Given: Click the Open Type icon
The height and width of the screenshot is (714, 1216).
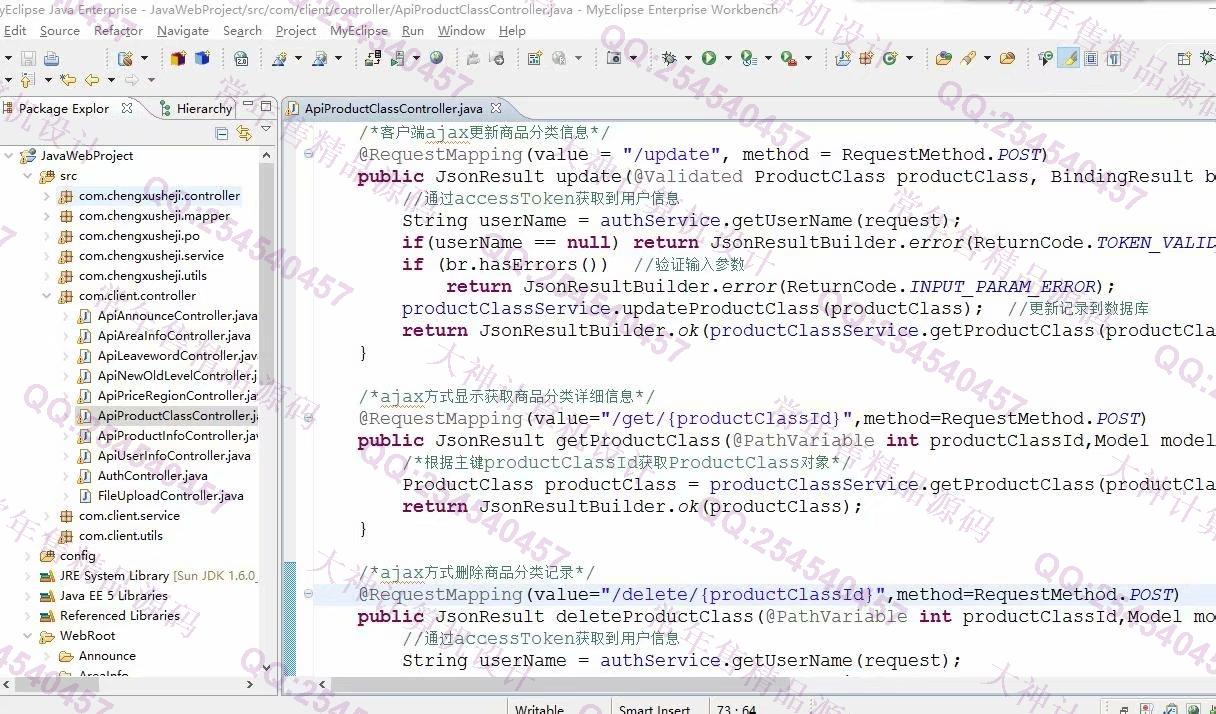Looking at the screenshot, I should click(x=944, y=58).
